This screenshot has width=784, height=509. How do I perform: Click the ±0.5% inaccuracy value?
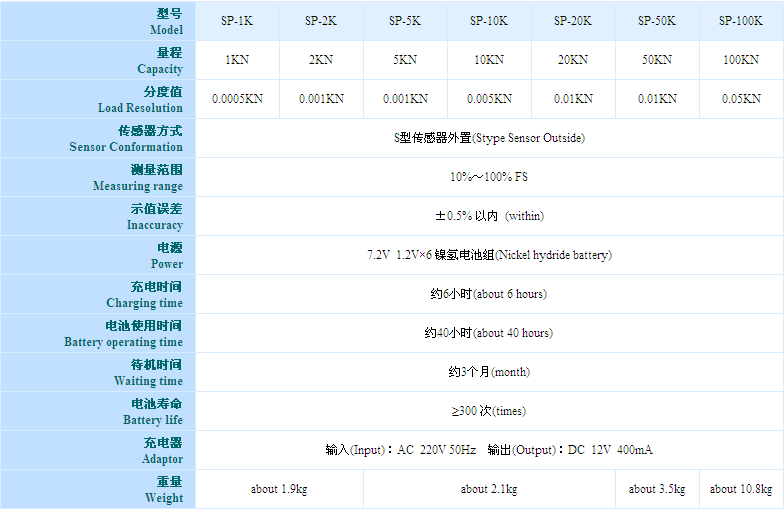489,216
